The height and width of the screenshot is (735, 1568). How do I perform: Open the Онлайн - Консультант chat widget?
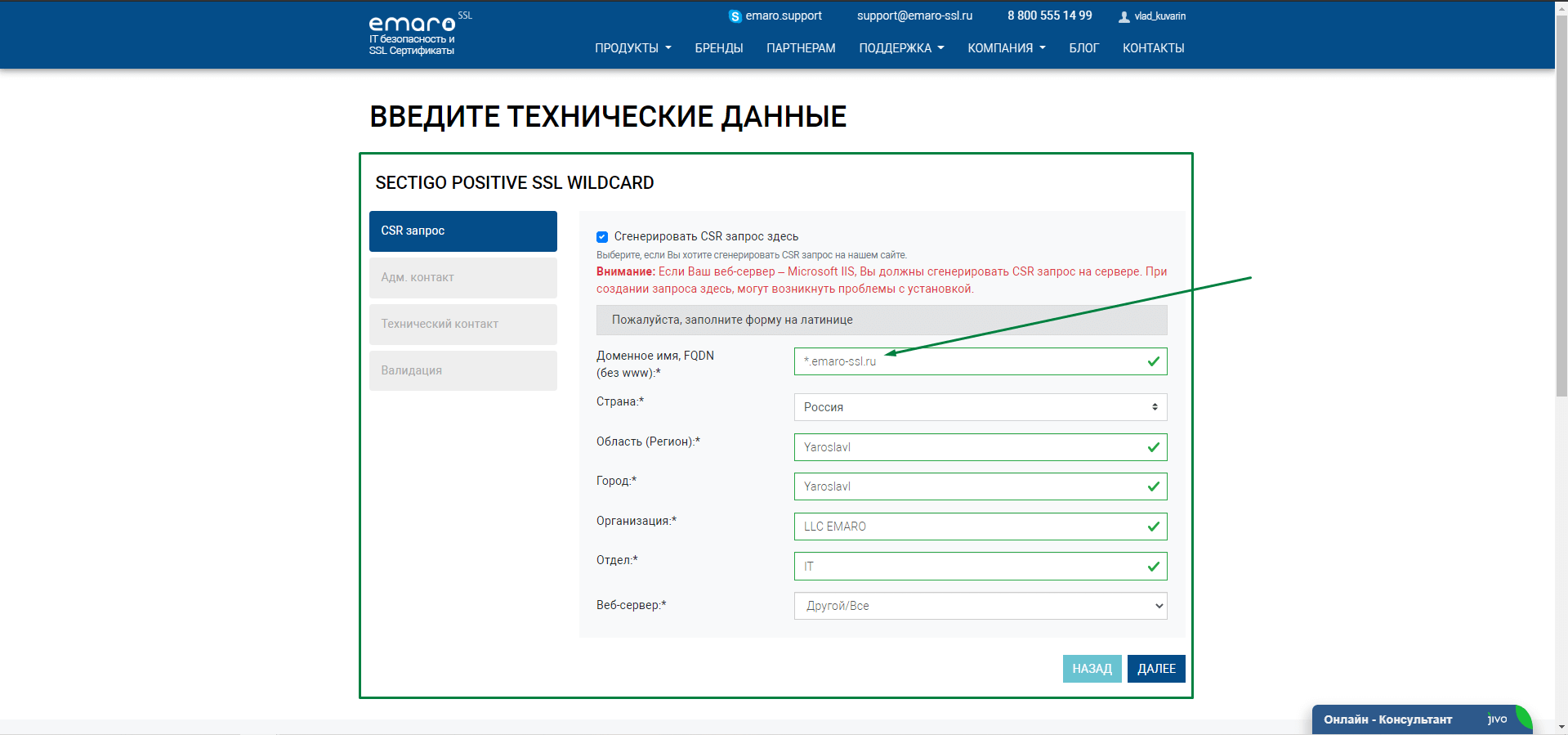tap(1422, 719)
